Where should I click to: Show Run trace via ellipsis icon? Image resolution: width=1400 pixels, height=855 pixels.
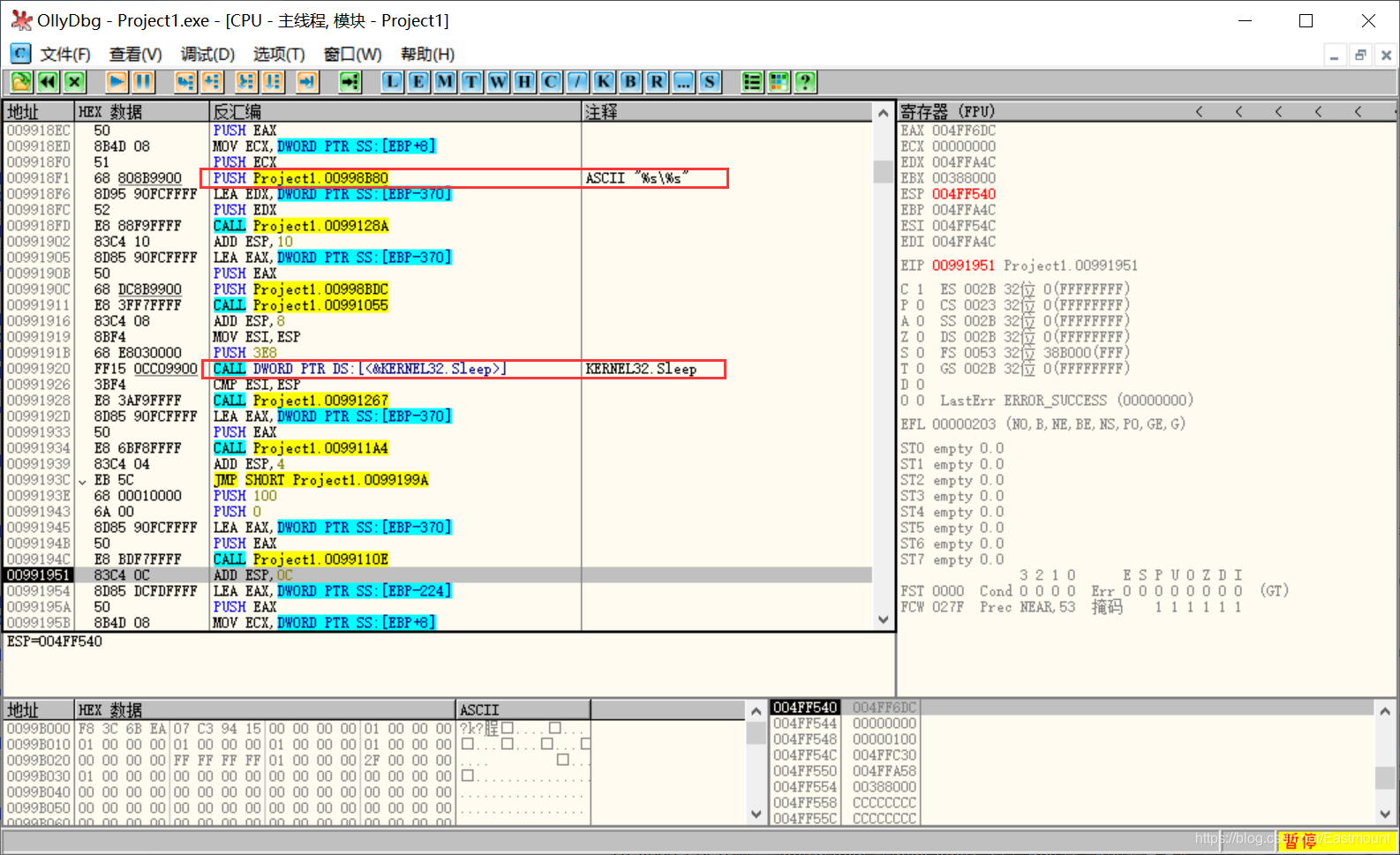[x=683, y=82]
